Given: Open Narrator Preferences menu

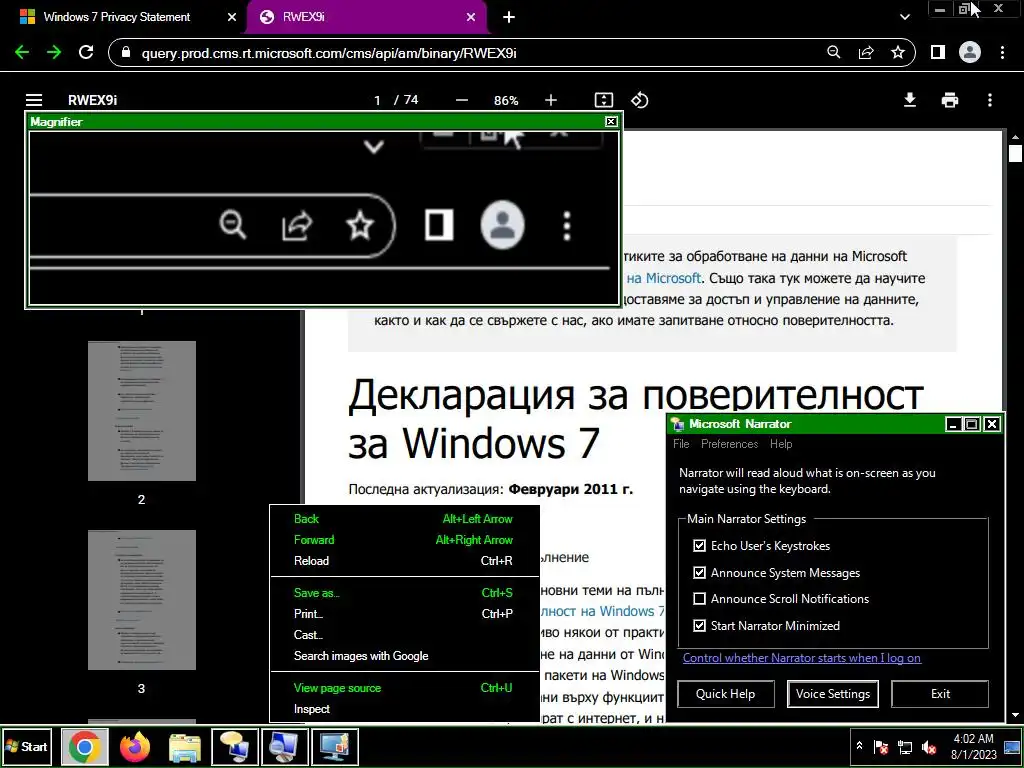Looking at the screenshot, I should [729, 443].
